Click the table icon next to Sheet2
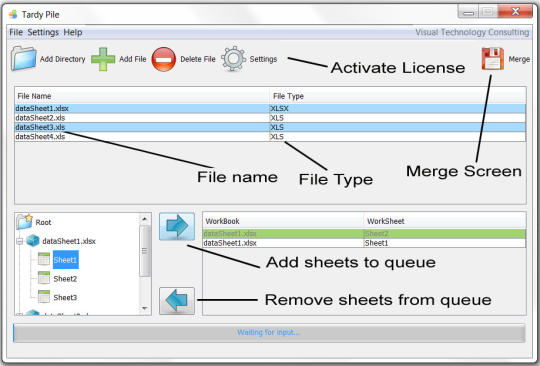Image resolution: width=540 pixels, height=366 pixels. click(x=44, y=278)
